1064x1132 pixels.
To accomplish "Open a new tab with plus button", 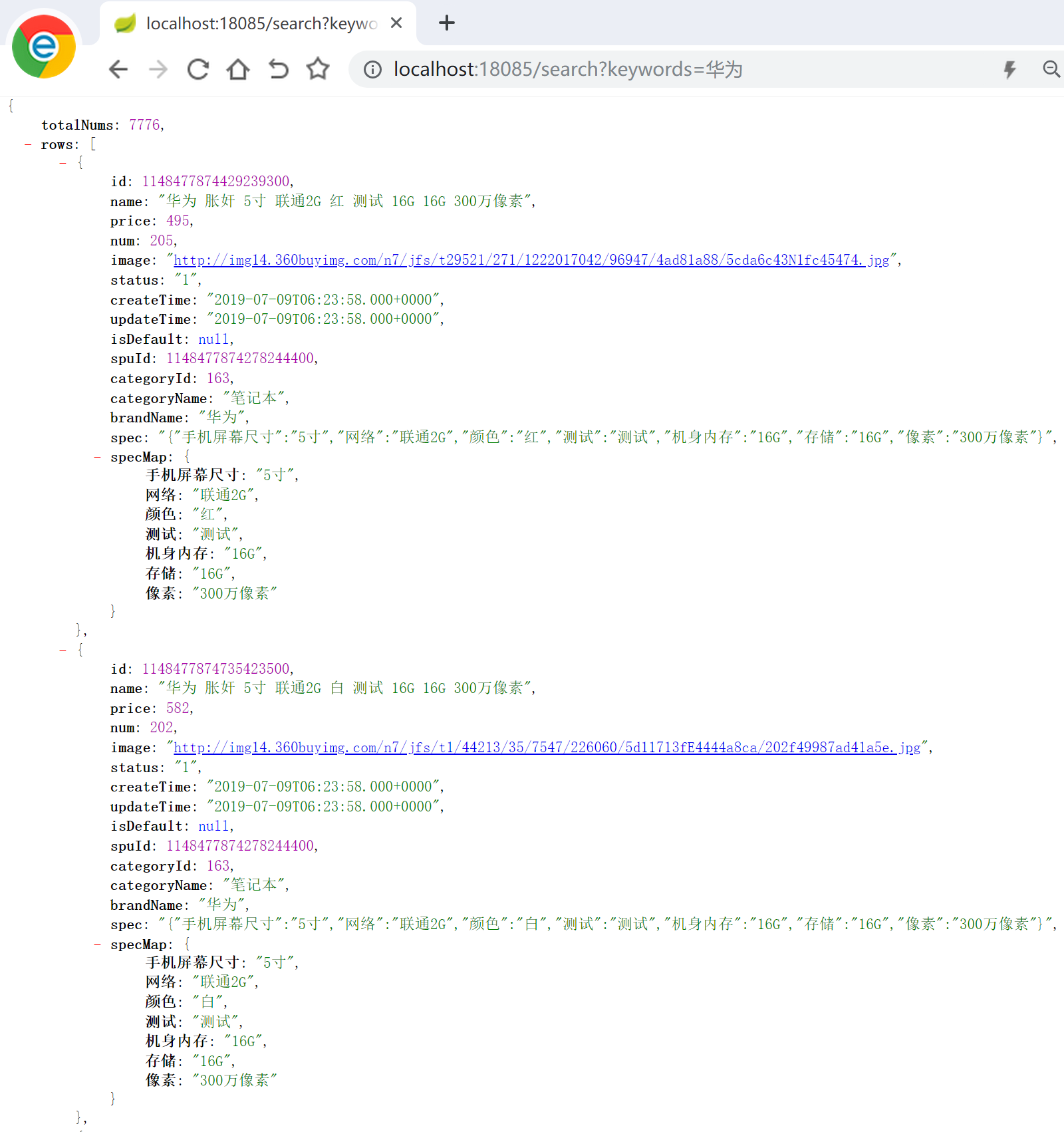I will click(x=447, y=23).
